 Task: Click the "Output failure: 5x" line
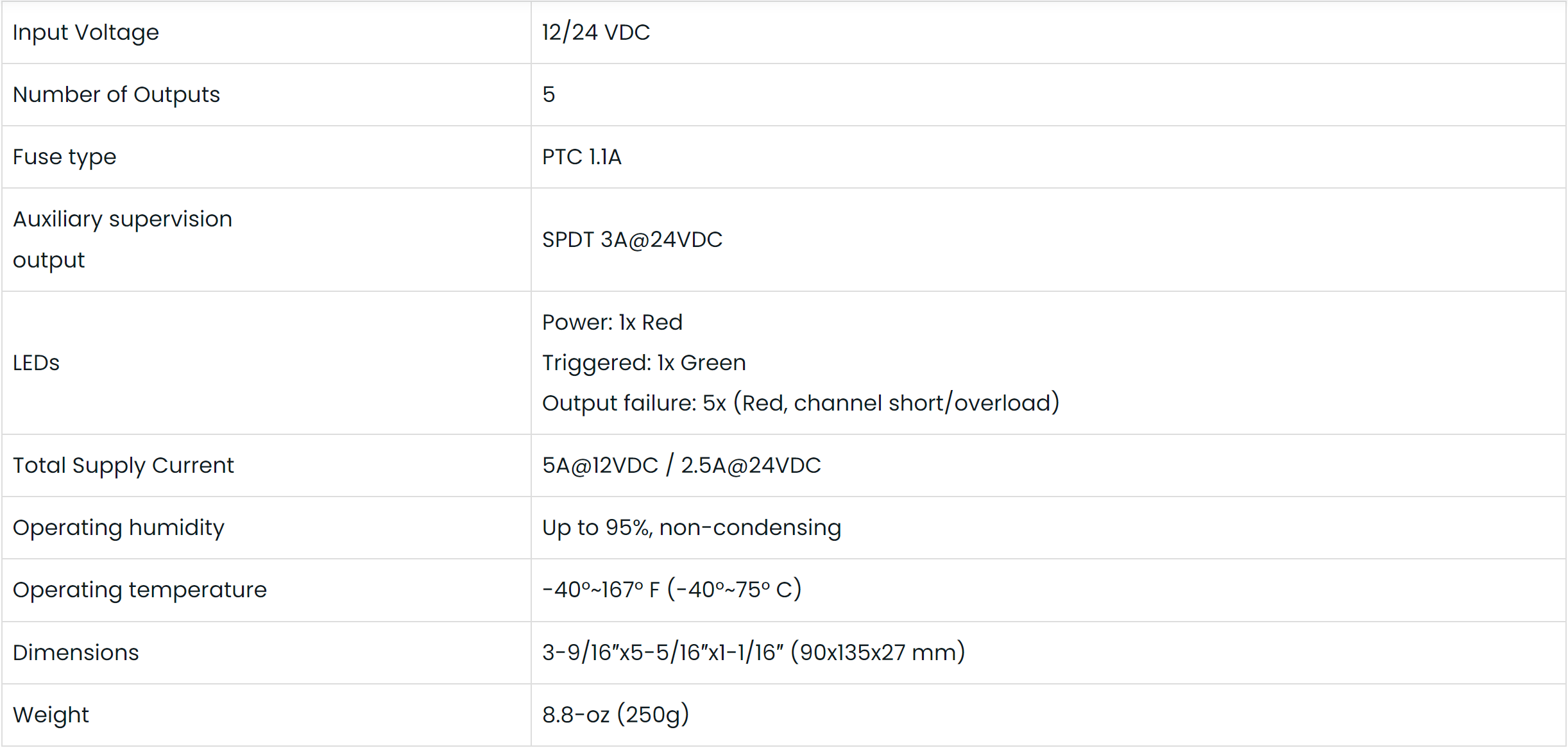(x=800, y=403)
